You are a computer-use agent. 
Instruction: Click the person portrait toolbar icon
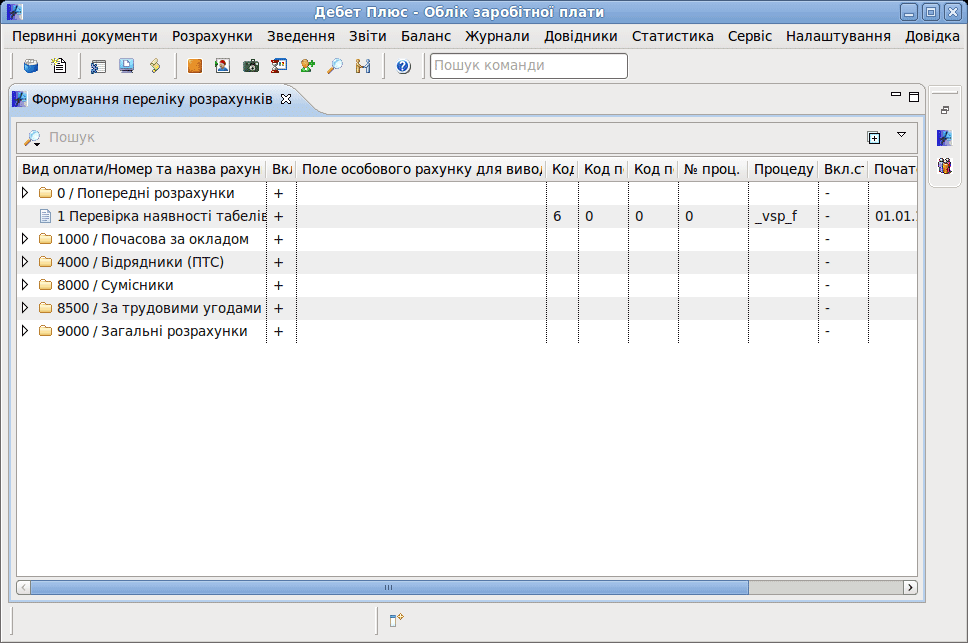click(x=223, y=66)
